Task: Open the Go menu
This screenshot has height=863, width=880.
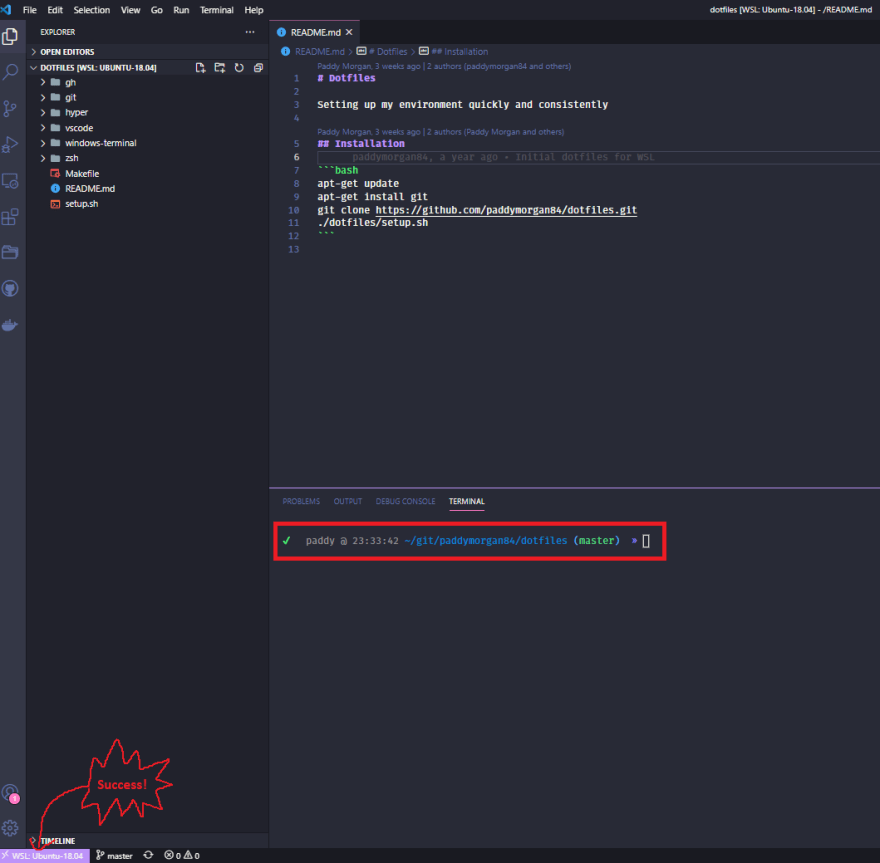Action: (157, 10)
